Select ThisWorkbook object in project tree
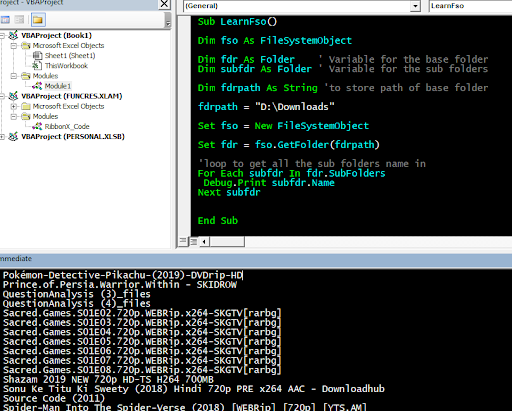Viewport: 512px width, 411px height. [66, 66]
